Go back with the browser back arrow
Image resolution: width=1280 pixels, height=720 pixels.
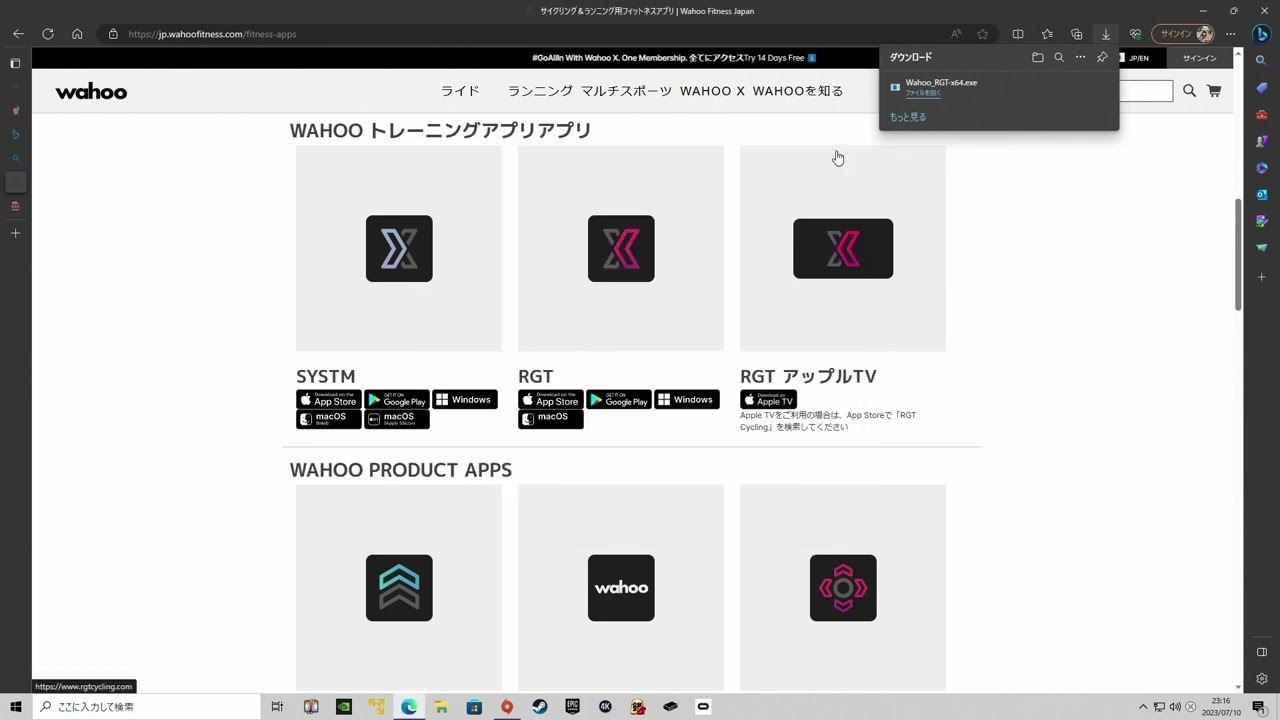tap(18, 34)
